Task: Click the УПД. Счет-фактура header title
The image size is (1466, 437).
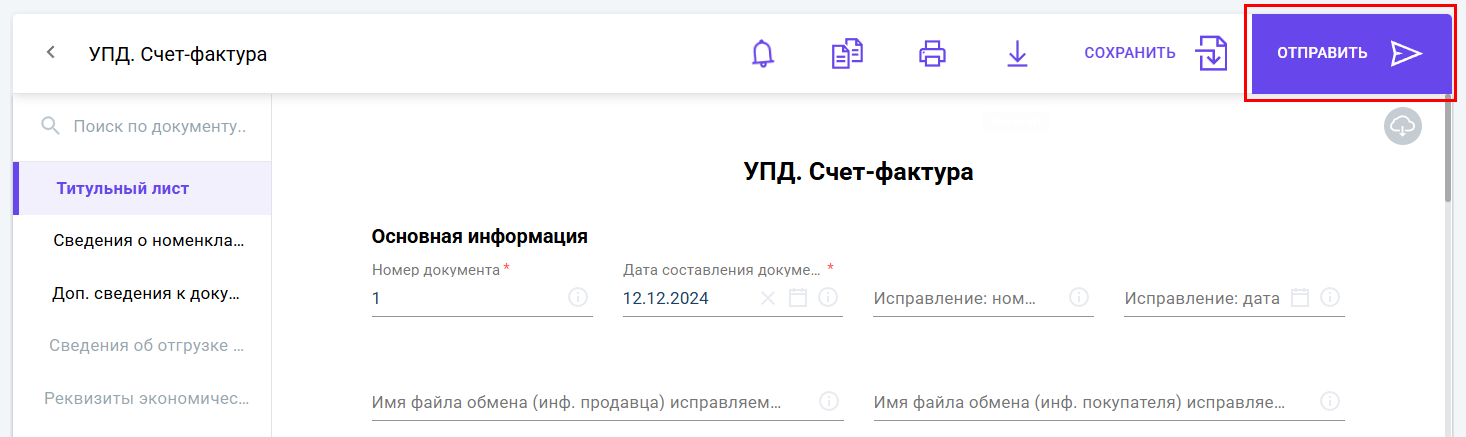Action: pos(178,53)
